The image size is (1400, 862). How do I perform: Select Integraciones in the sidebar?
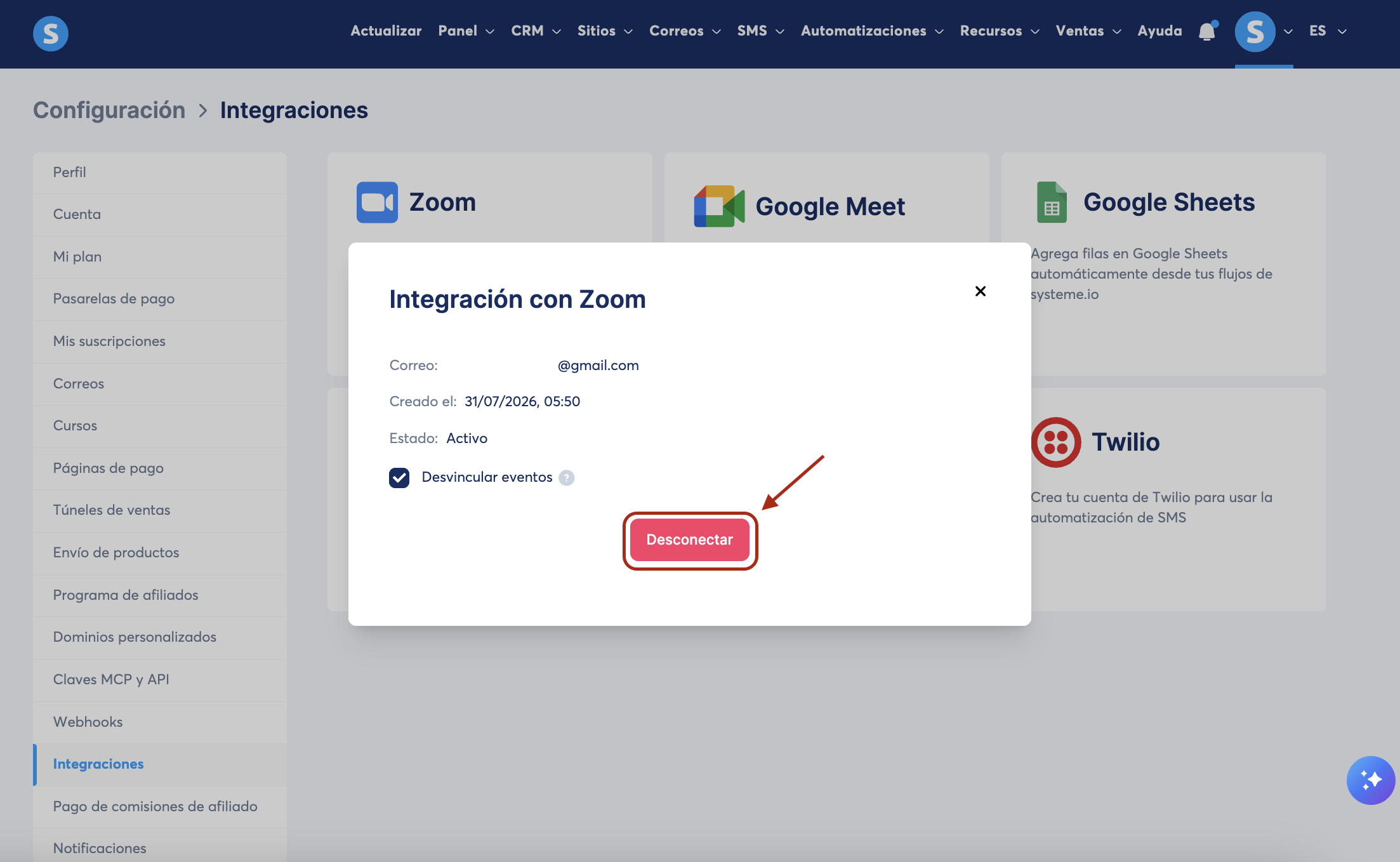160,764
